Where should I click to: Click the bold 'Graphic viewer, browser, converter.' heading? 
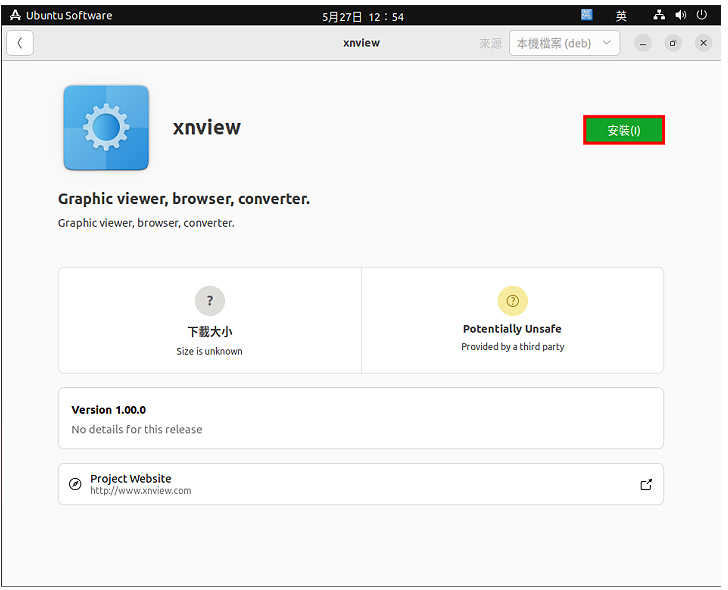point(185,201)
